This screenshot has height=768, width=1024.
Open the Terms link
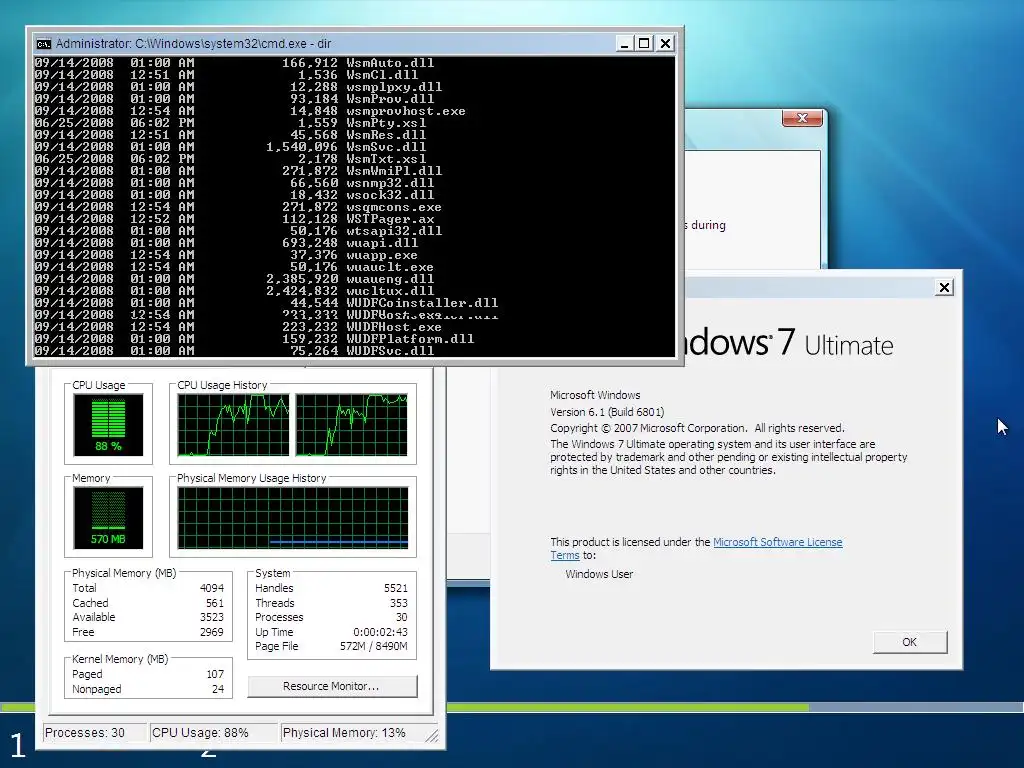click(564, 556)
